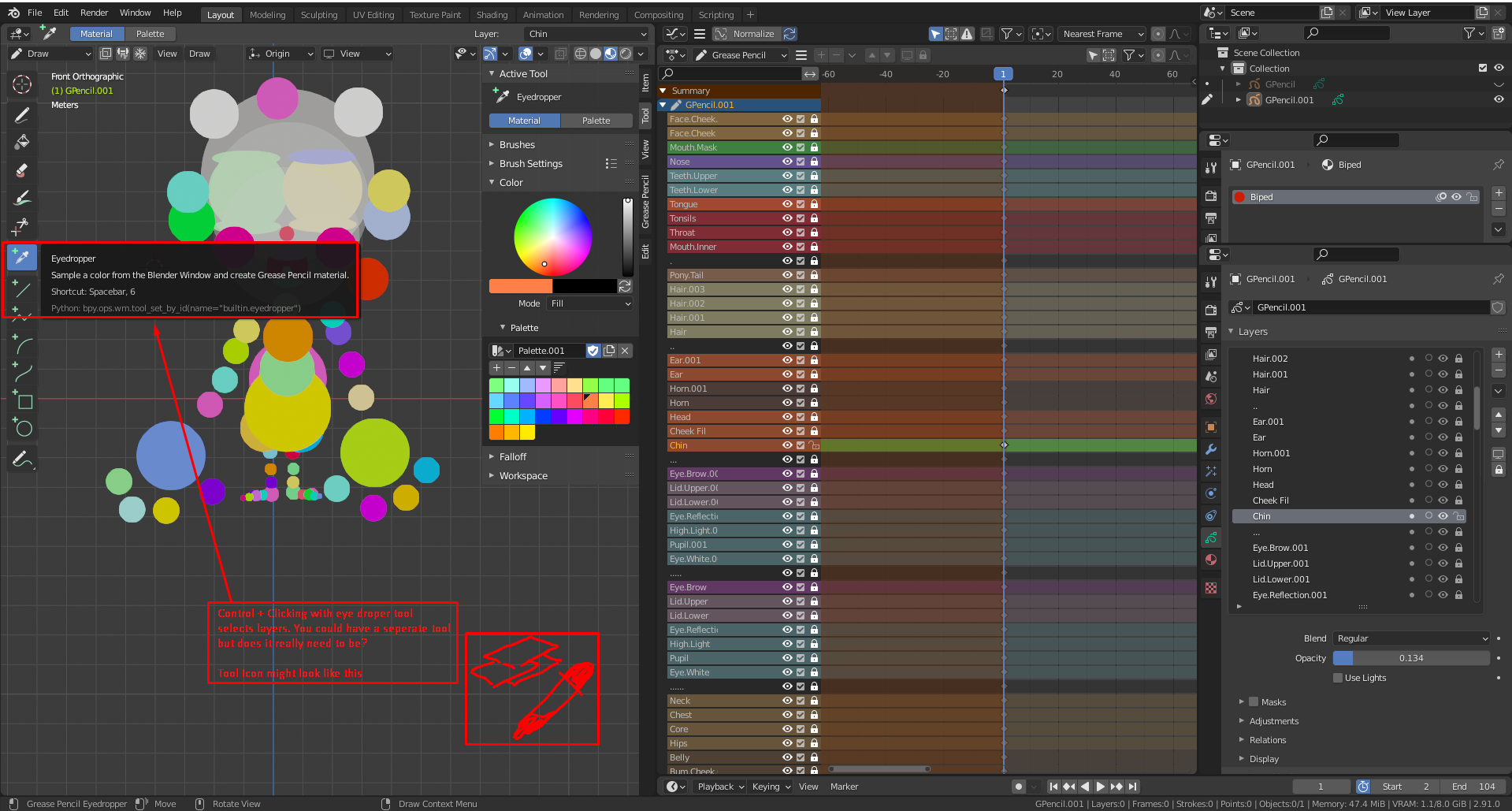This screenshot has height=811, width=1512.
Task: Adjust the layer Opacity slider
Action: click(x=1411, y=658)
